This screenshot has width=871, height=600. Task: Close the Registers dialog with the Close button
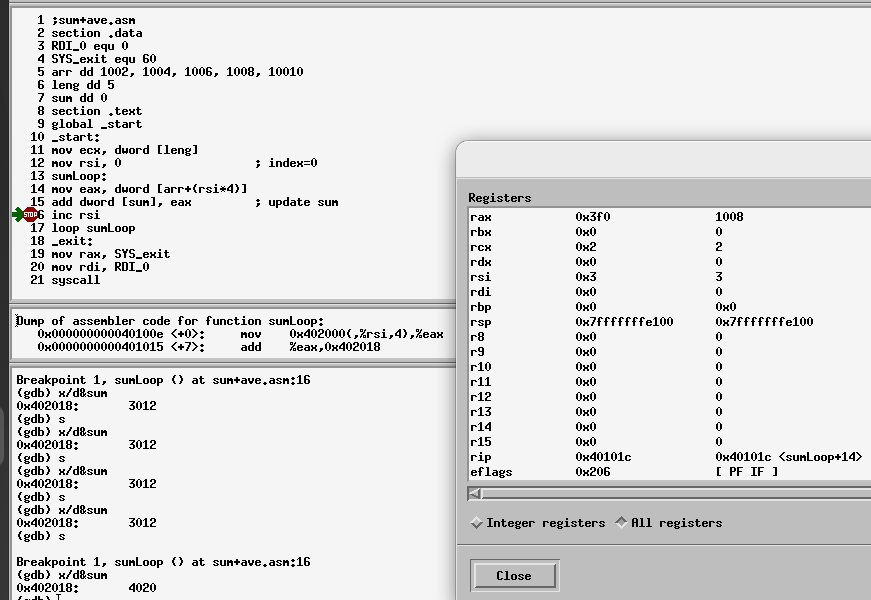[x=514, y=576]
